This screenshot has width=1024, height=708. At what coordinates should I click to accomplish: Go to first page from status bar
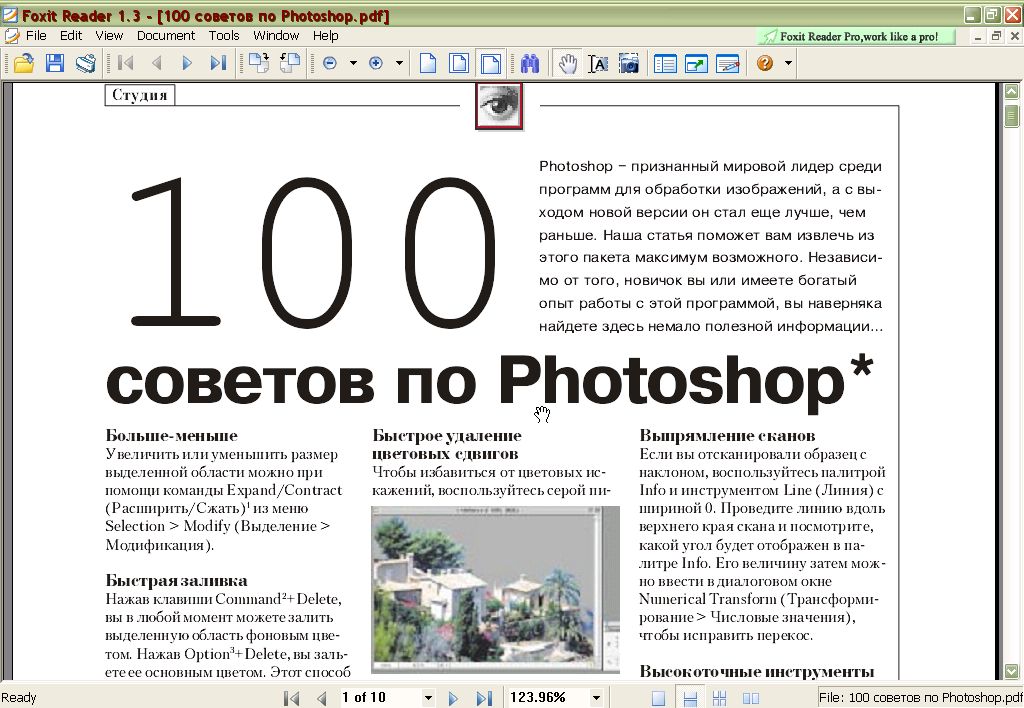point(291,698)
